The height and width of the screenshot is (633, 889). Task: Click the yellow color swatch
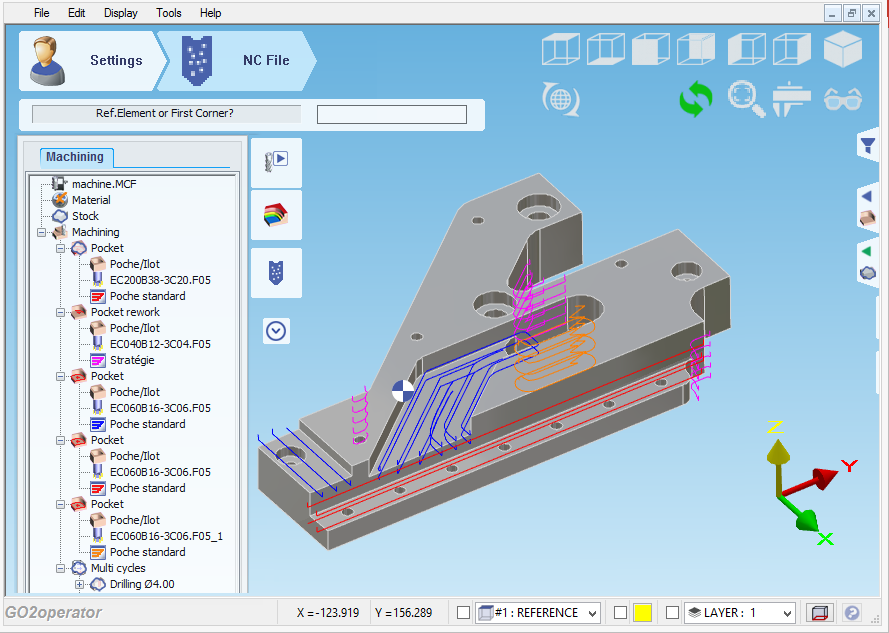point(643,613)
